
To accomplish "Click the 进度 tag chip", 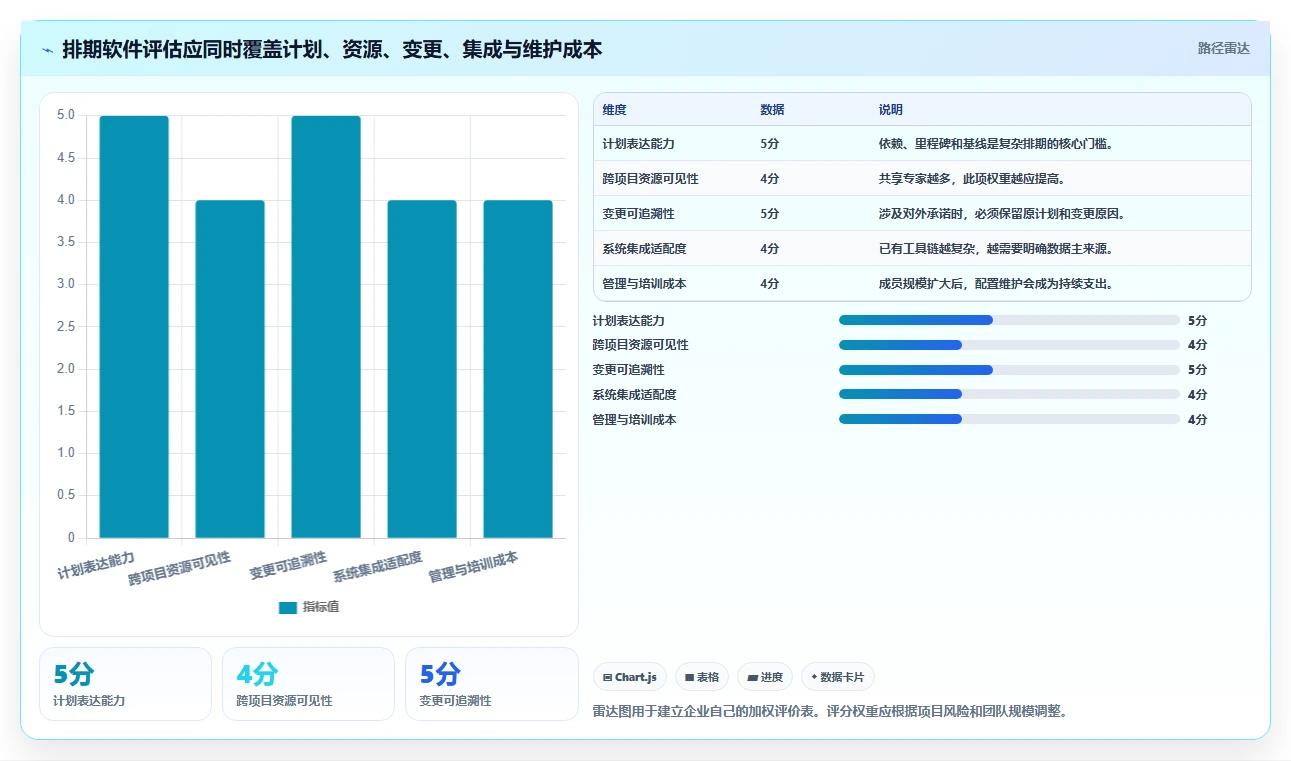I will click(765, 677).
